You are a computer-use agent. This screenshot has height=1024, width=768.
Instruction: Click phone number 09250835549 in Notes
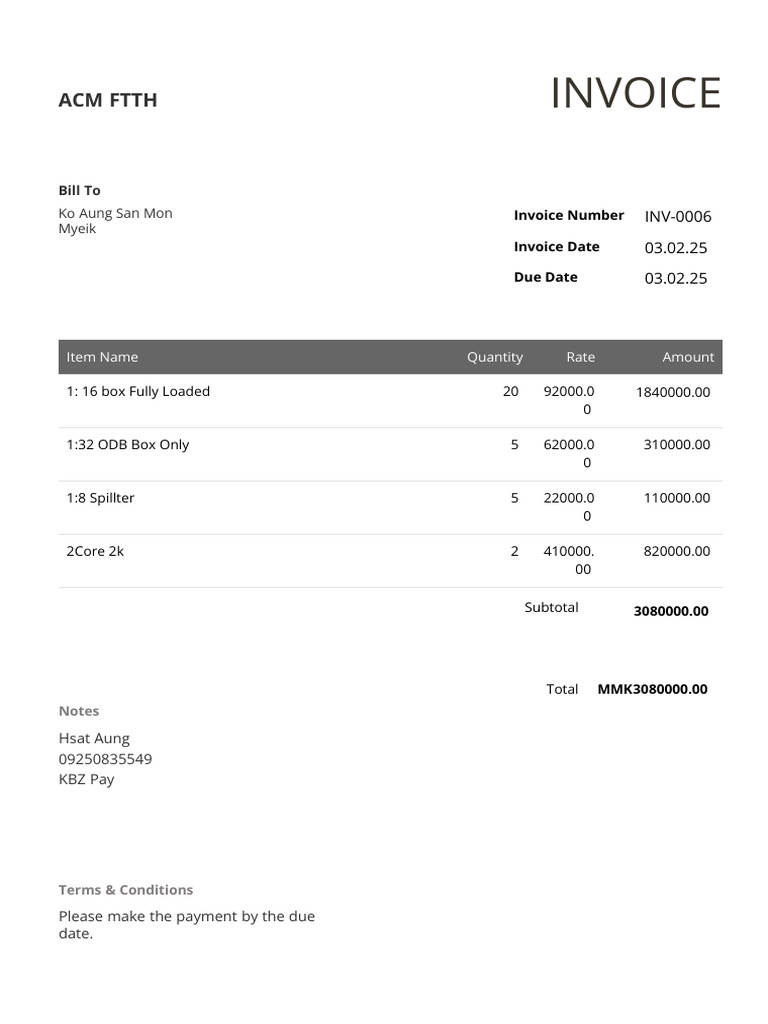coord(105,759)
